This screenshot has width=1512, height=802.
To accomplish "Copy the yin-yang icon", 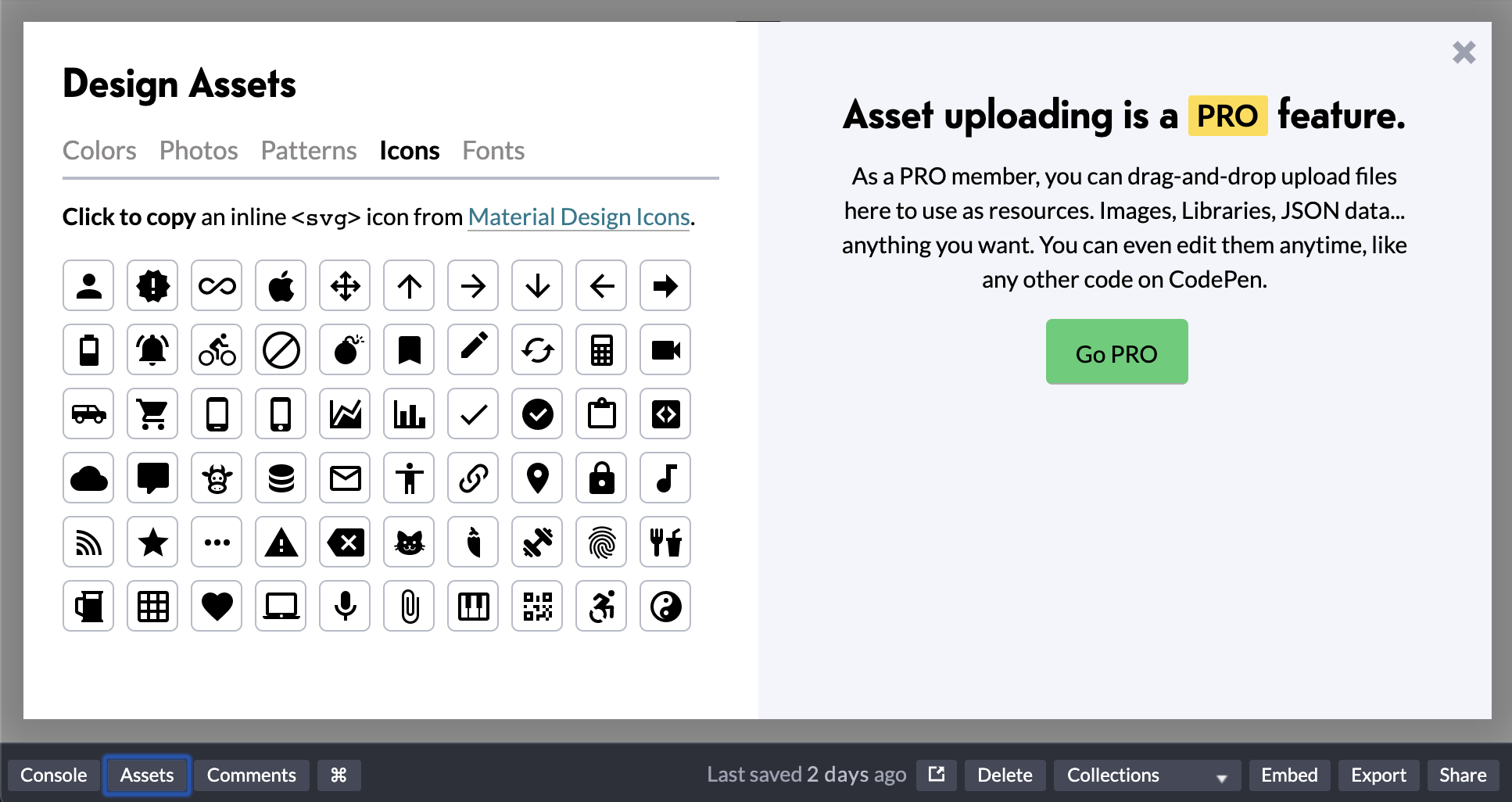I will click(665, 606).
